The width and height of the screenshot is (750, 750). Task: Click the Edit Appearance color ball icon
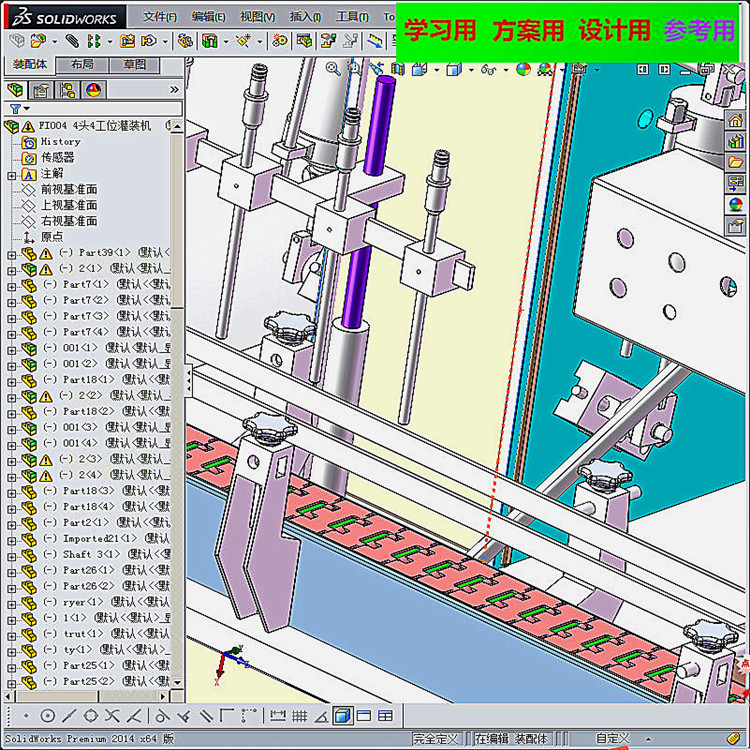[x=521, y=69]
